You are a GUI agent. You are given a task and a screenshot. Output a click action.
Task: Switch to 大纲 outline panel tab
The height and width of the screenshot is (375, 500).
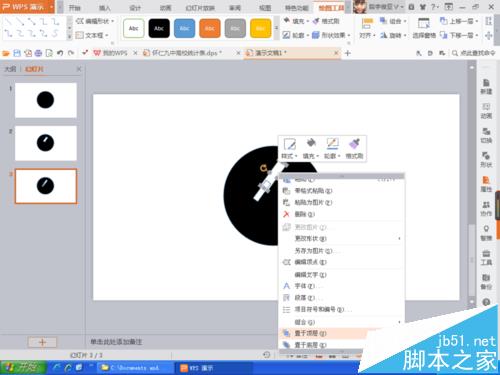coord(10,69)
